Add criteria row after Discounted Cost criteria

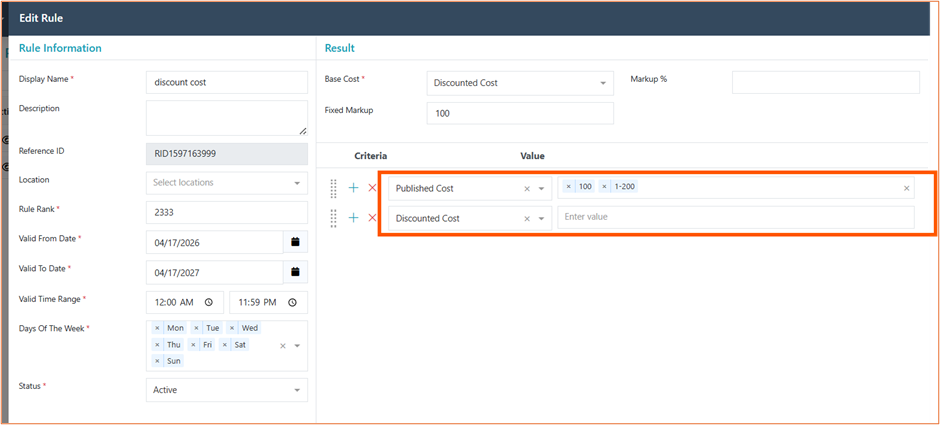point(354,218)
